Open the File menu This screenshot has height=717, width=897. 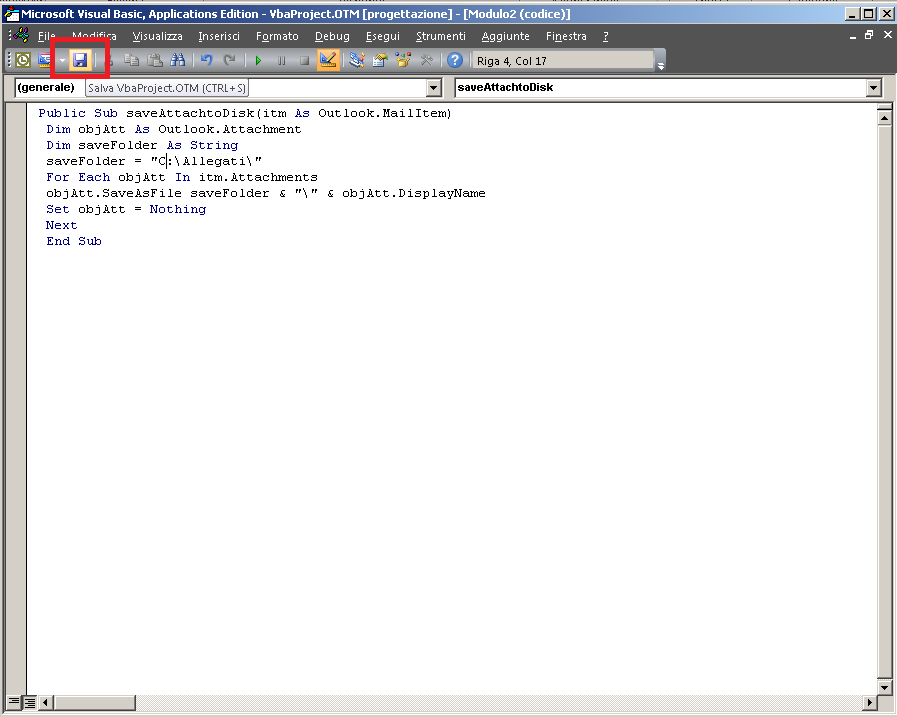pyautogui.click(x=47, y=37)
